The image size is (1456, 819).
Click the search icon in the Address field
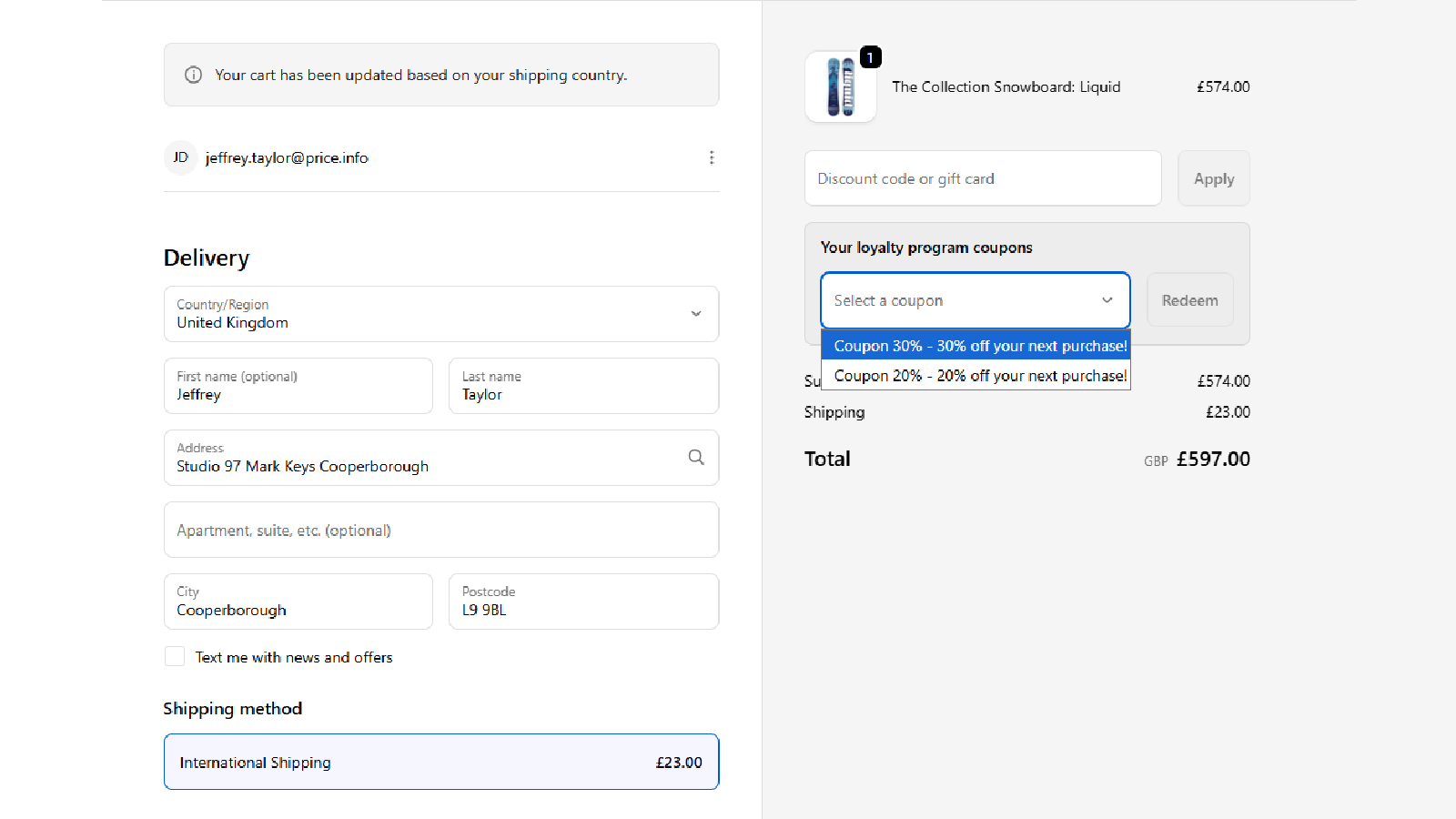point(695,457)
